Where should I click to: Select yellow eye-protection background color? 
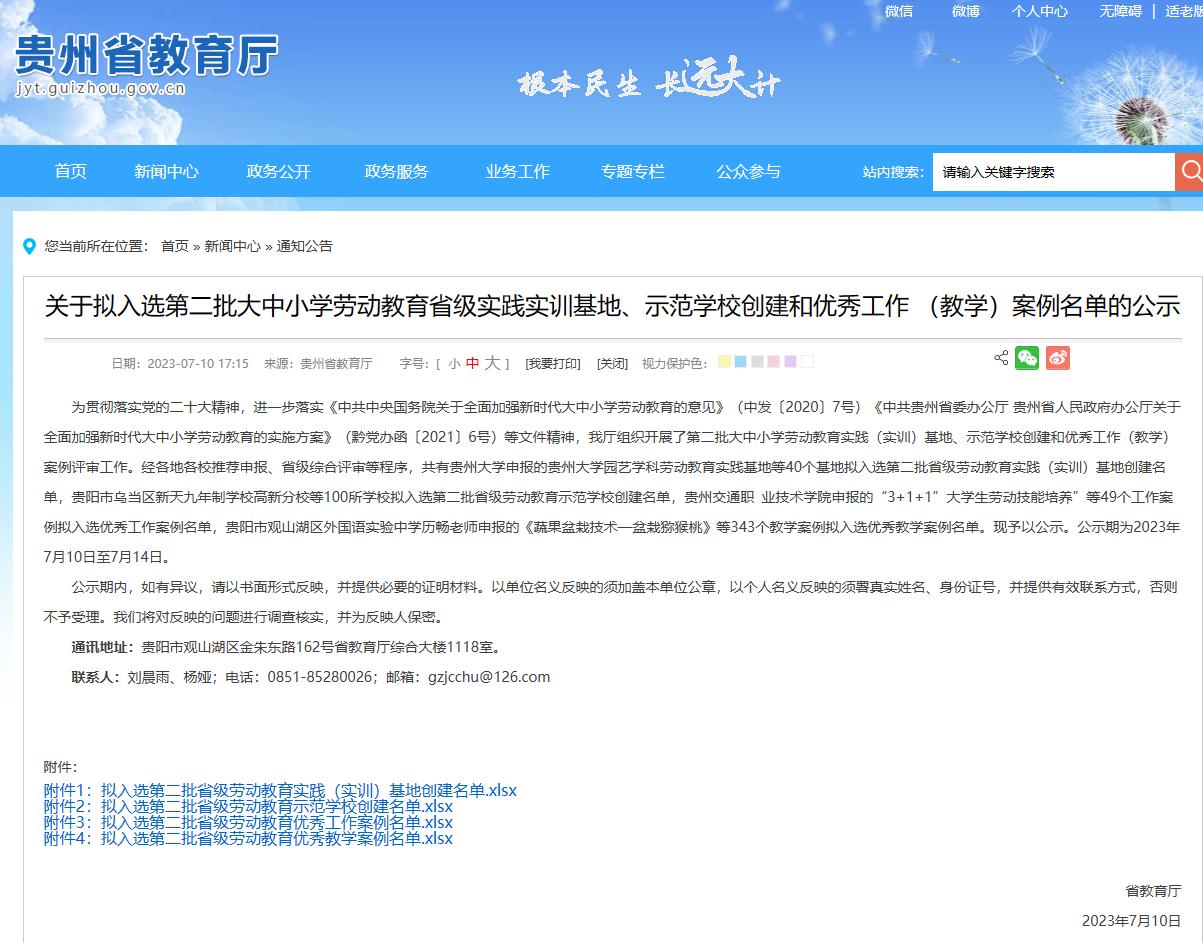pos(724,362)
